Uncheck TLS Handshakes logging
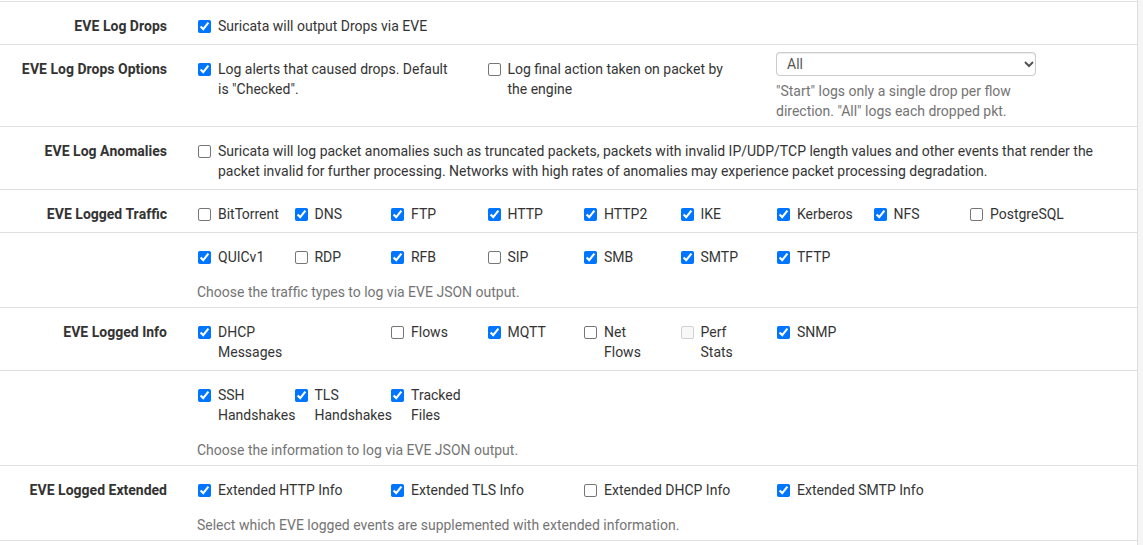The width and height of the screenshot is (1143, 545). (301, 396)
